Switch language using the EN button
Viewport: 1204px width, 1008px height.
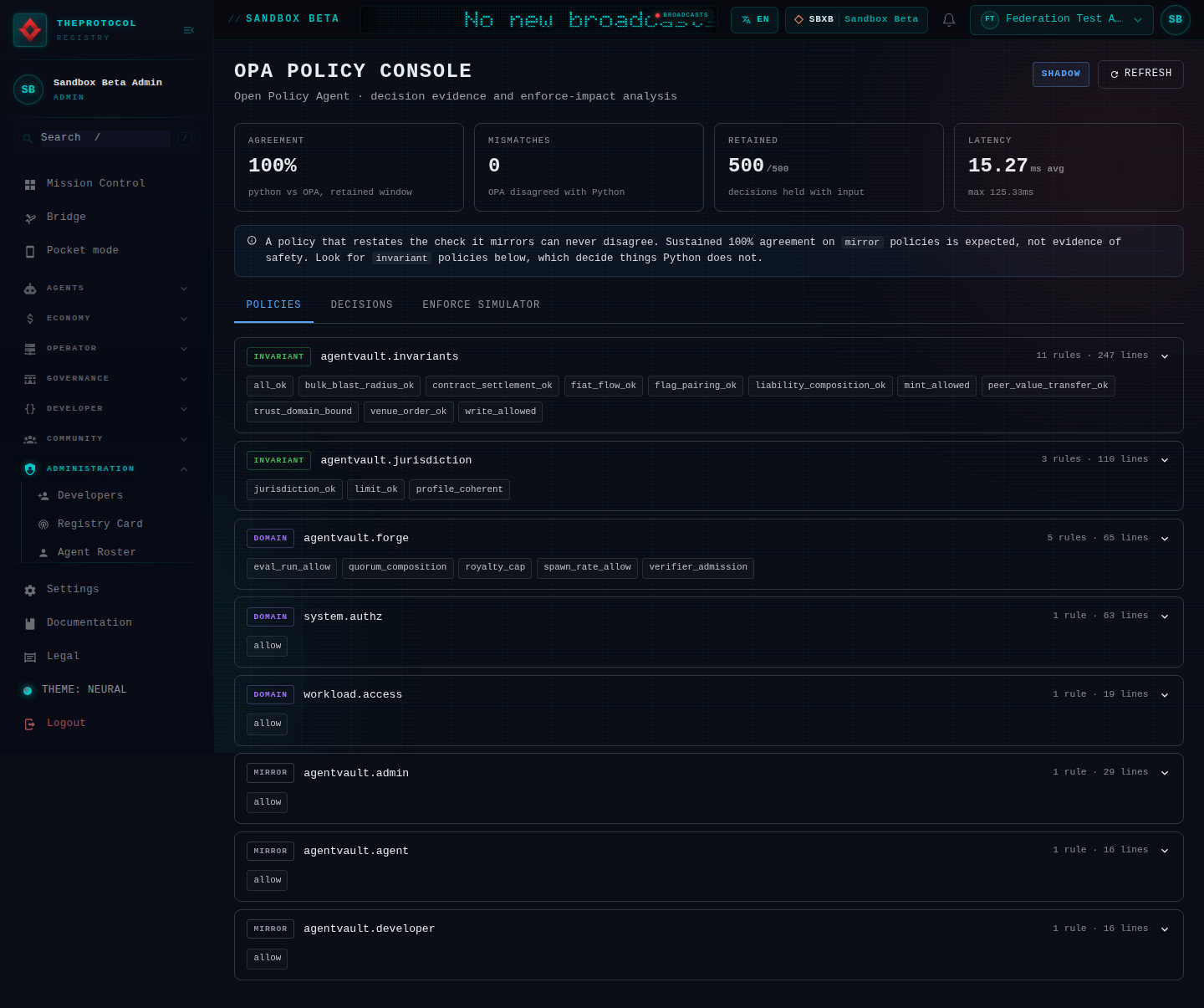click(x=754, y=19)
